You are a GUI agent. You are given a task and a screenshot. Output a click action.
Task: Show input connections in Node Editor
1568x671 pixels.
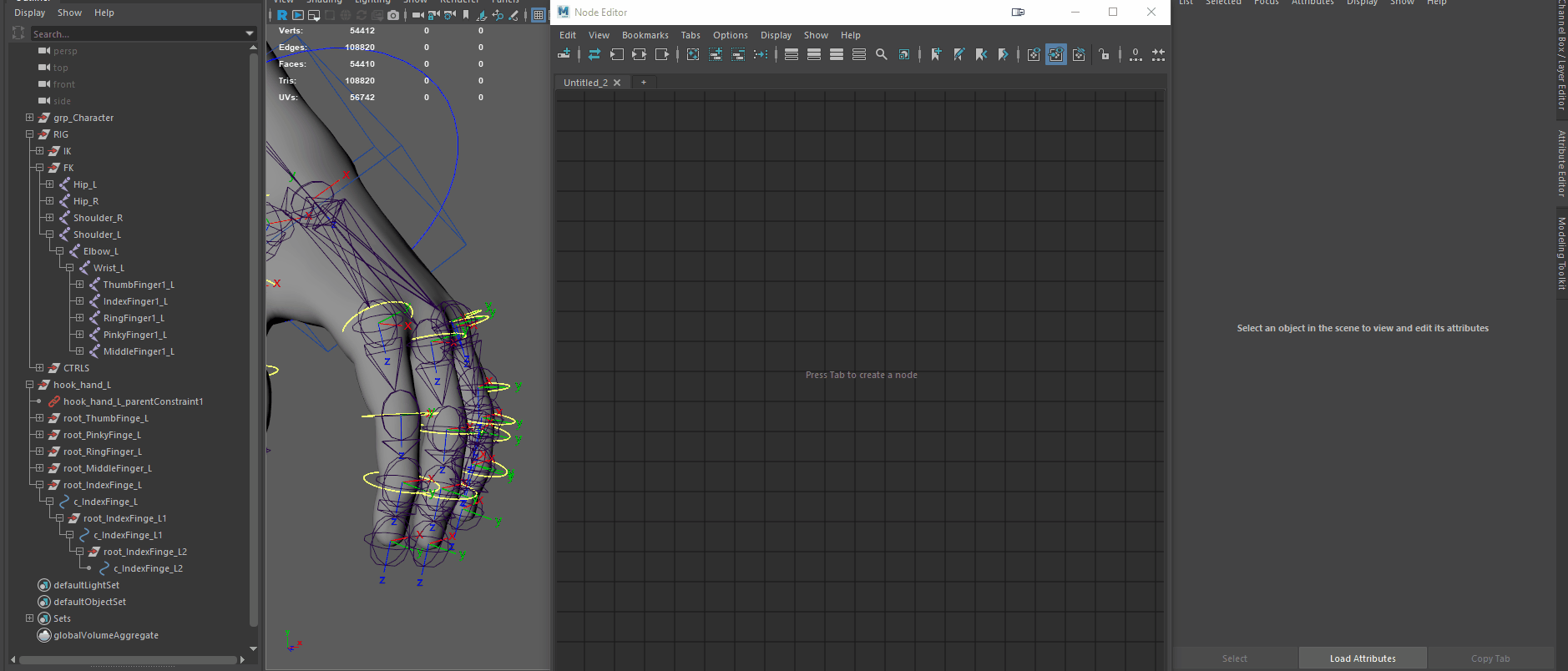click(x=617, y=54)
